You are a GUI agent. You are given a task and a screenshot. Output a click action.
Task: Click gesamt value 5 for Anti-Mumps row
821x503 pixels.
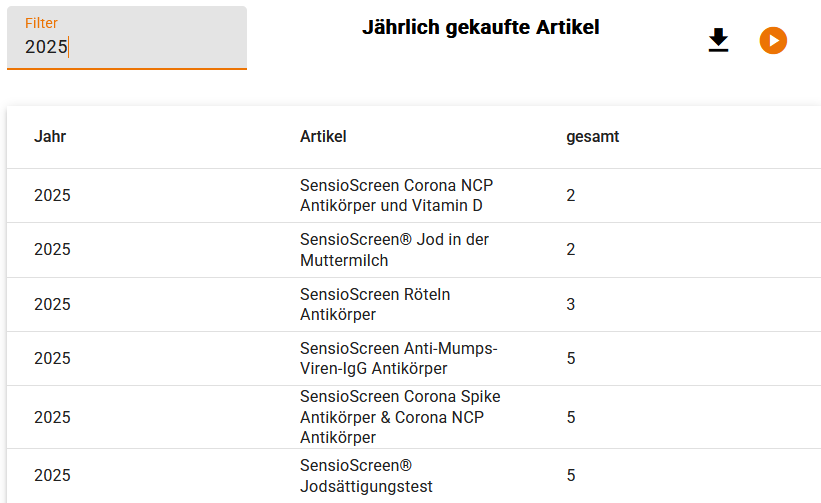[571, 358]
